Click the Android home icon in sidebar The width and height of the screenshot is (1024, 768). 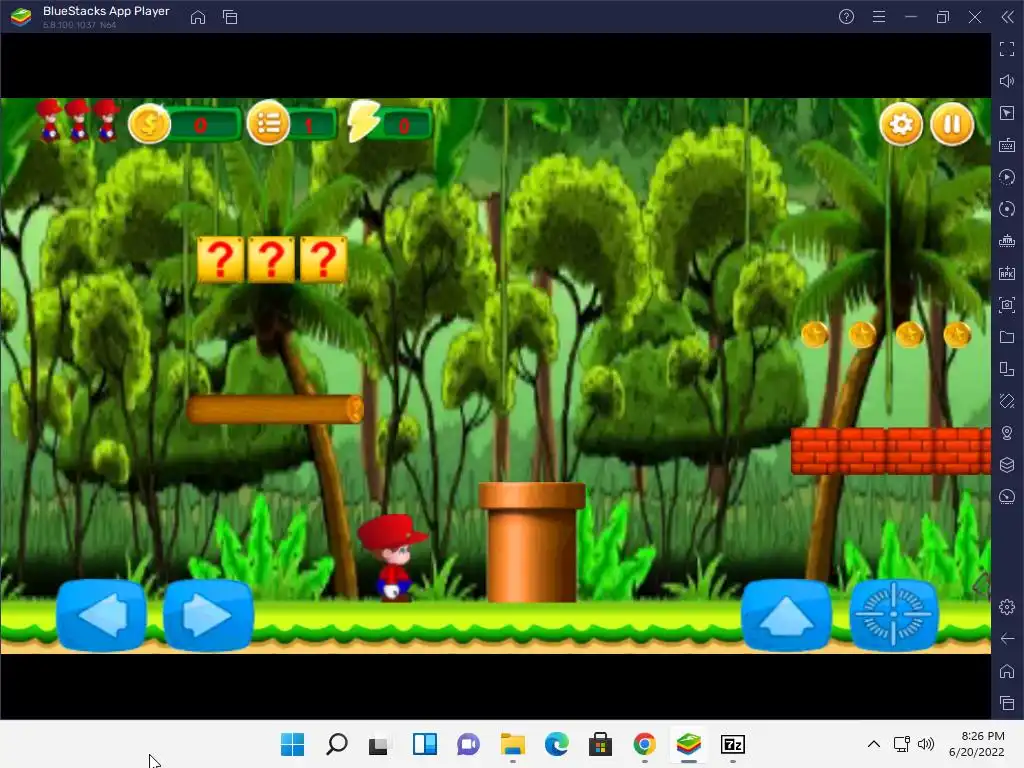click(x=1007, y=671)
